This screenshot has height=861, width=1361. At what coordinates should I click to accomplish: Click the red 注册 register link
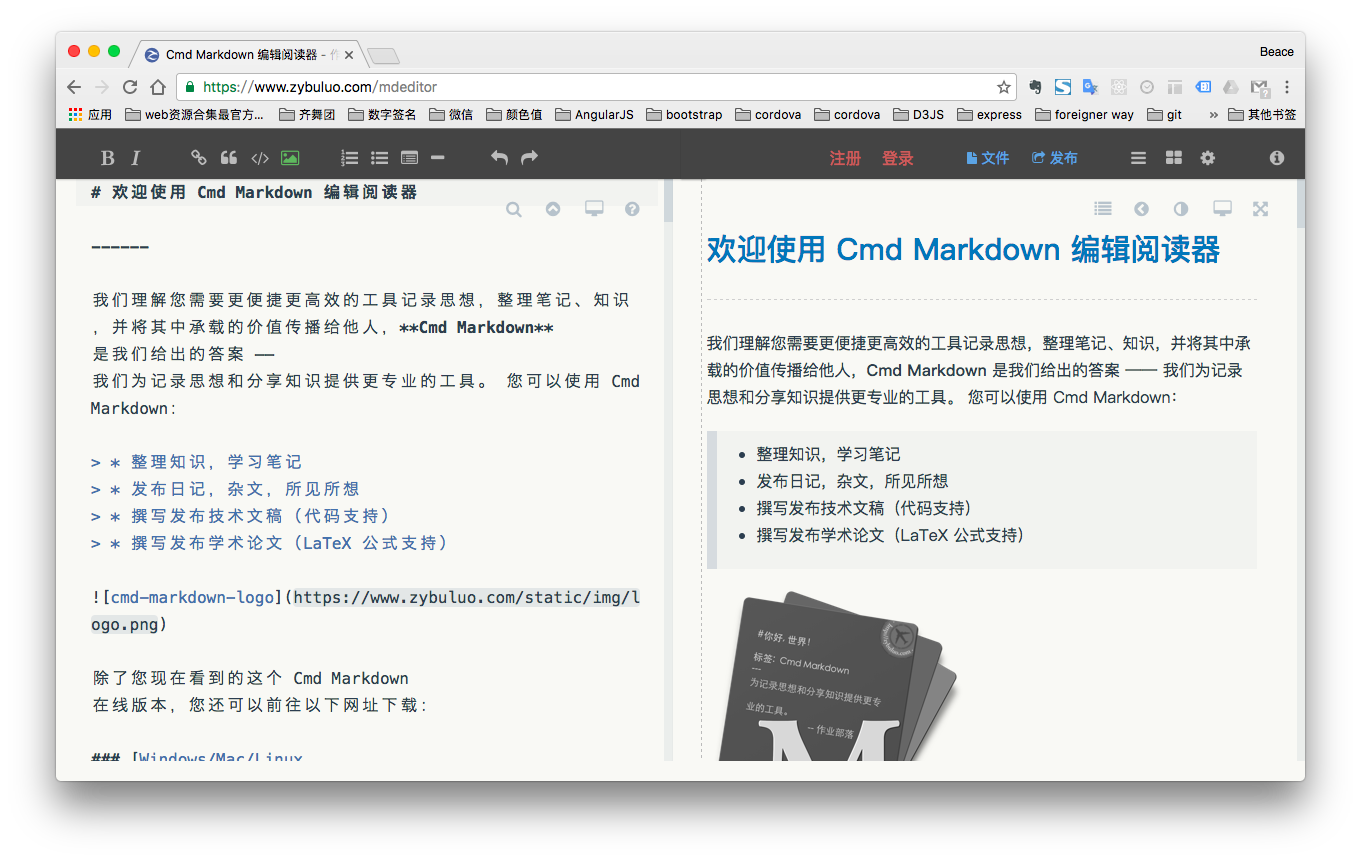(845, 158)
